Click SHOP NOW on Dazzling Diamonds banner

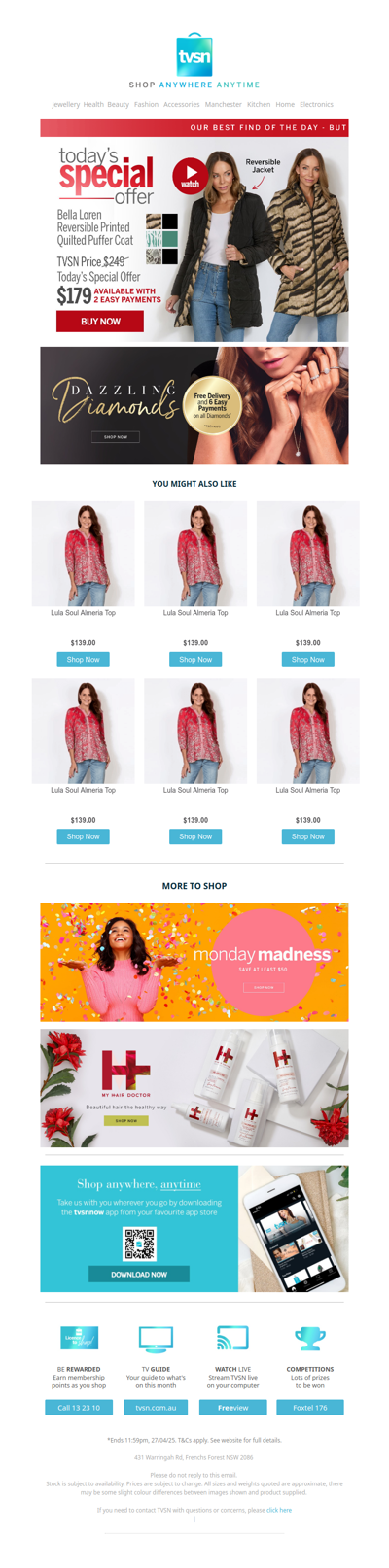(x=116, y=437)
